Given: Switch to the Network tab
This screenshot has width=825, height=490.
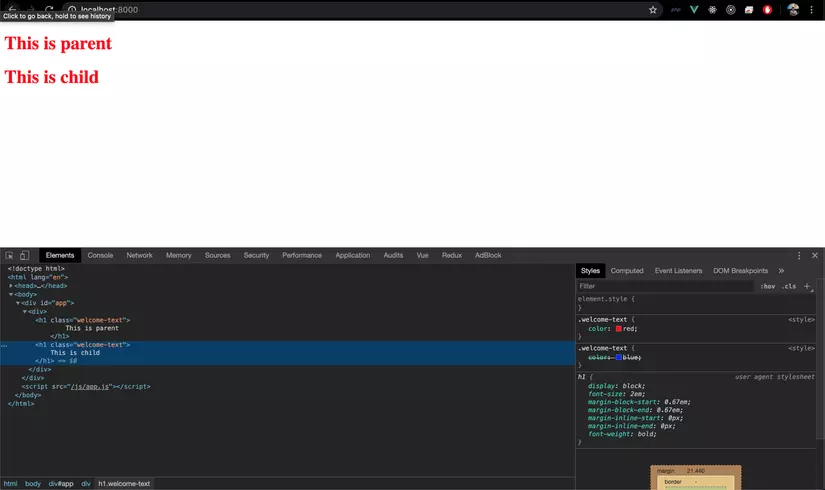Looking at the screenshot, I should [139, 255].
